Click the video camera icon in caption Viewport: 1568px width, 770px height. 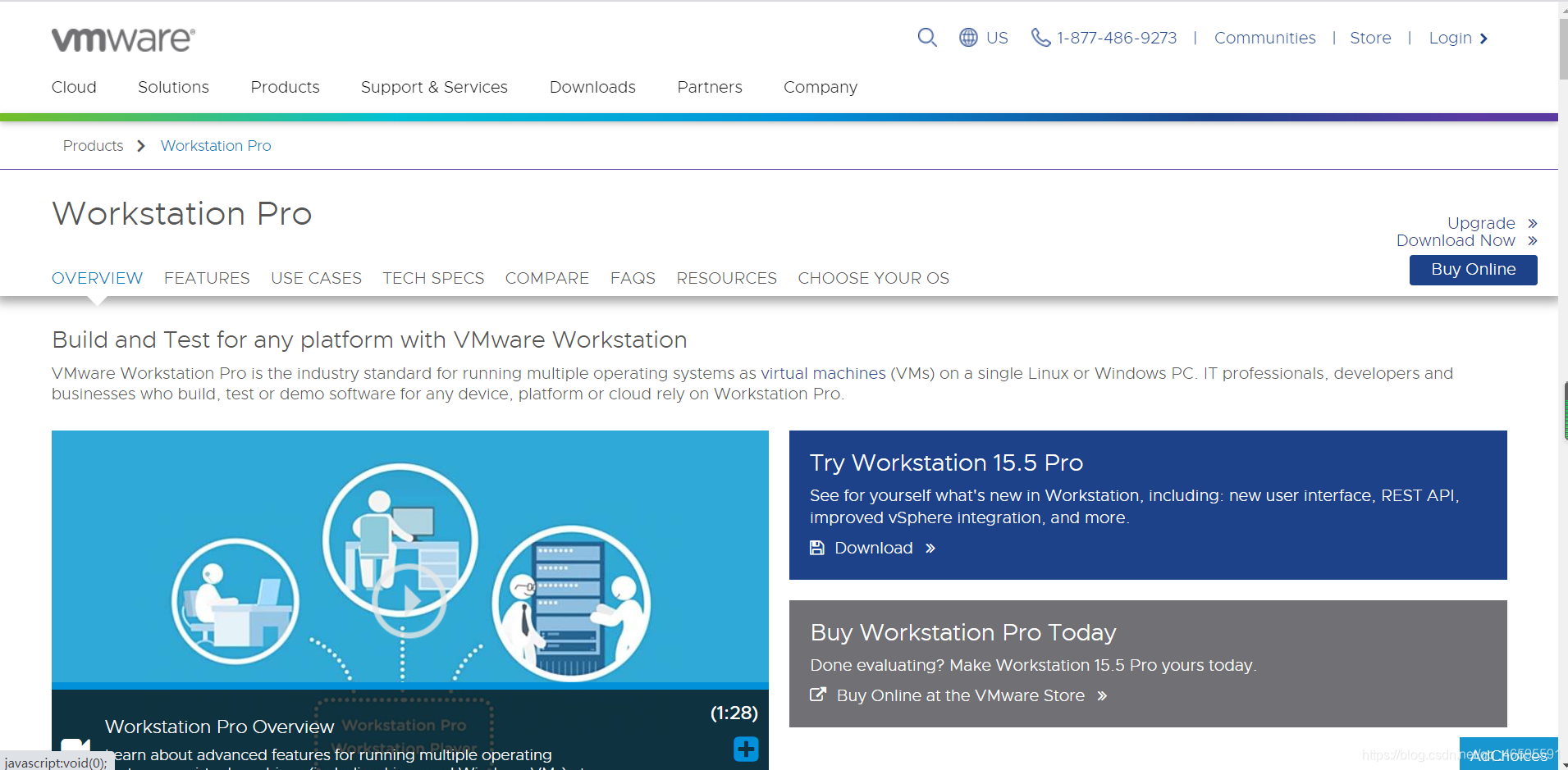(75, 745)
